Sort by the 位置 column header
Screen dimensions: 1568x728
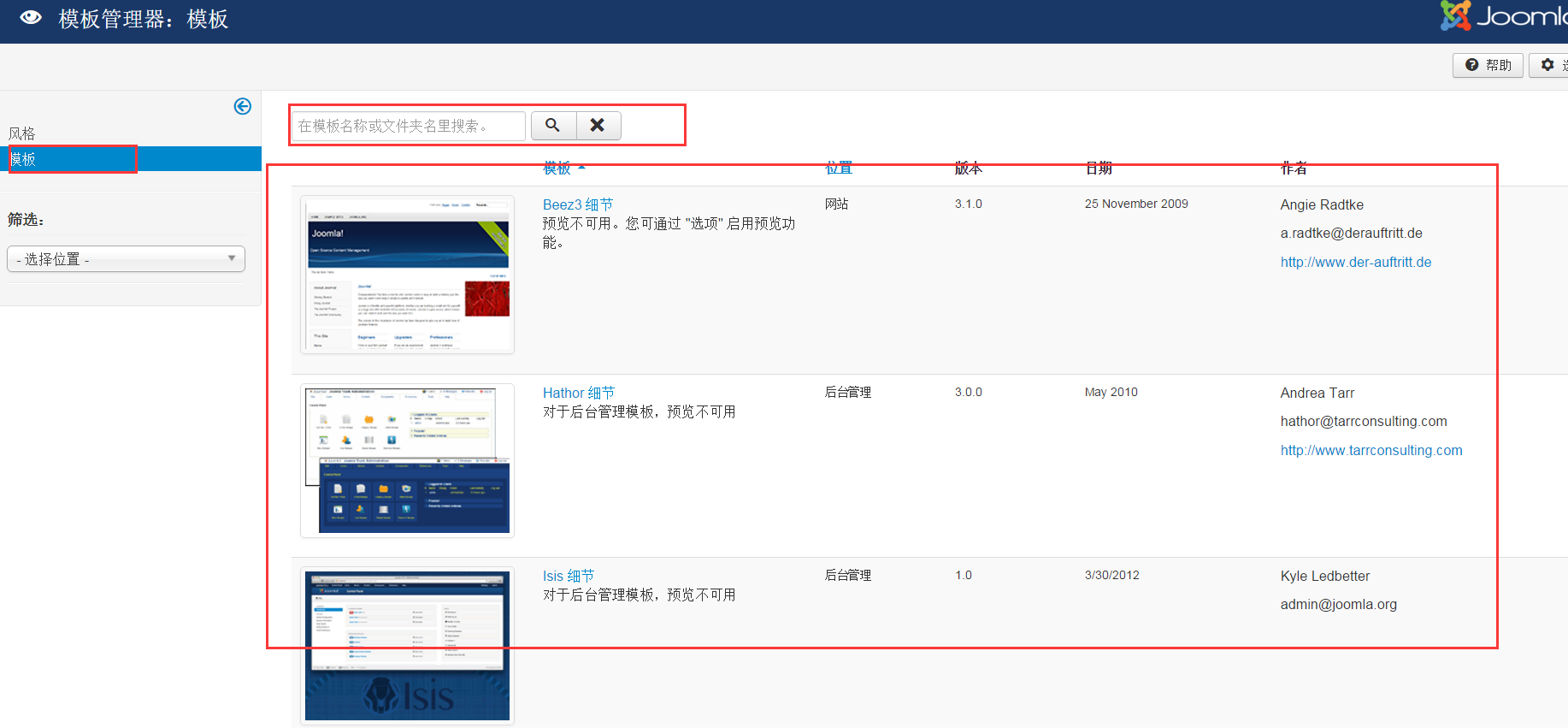[x=839, y=168]
